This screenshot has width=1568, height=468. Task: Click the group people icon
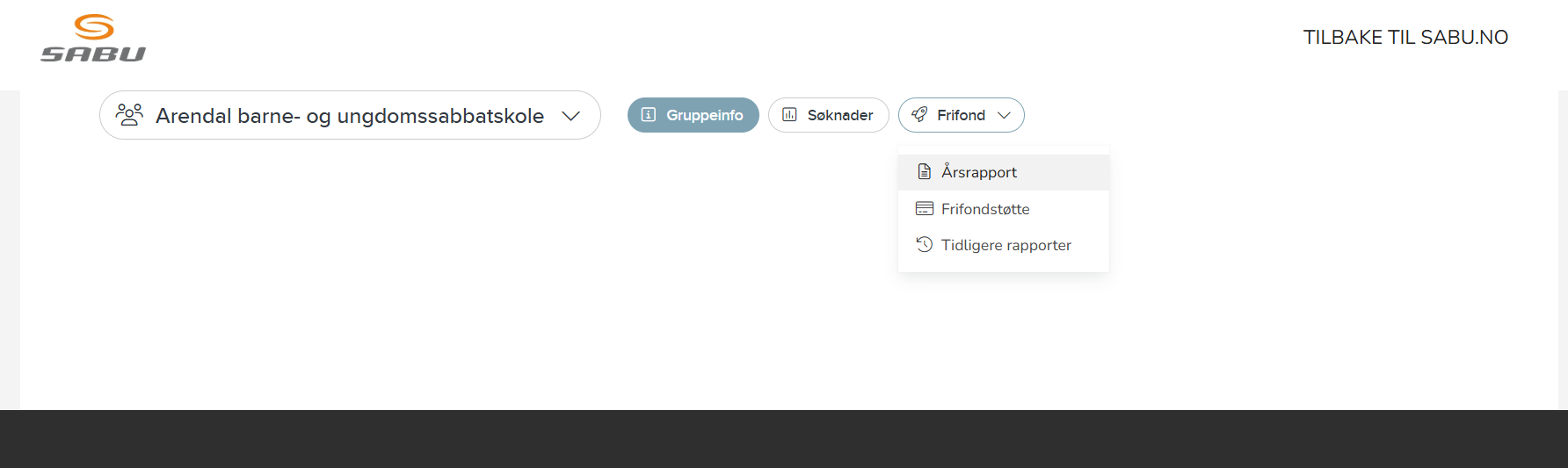129,115
